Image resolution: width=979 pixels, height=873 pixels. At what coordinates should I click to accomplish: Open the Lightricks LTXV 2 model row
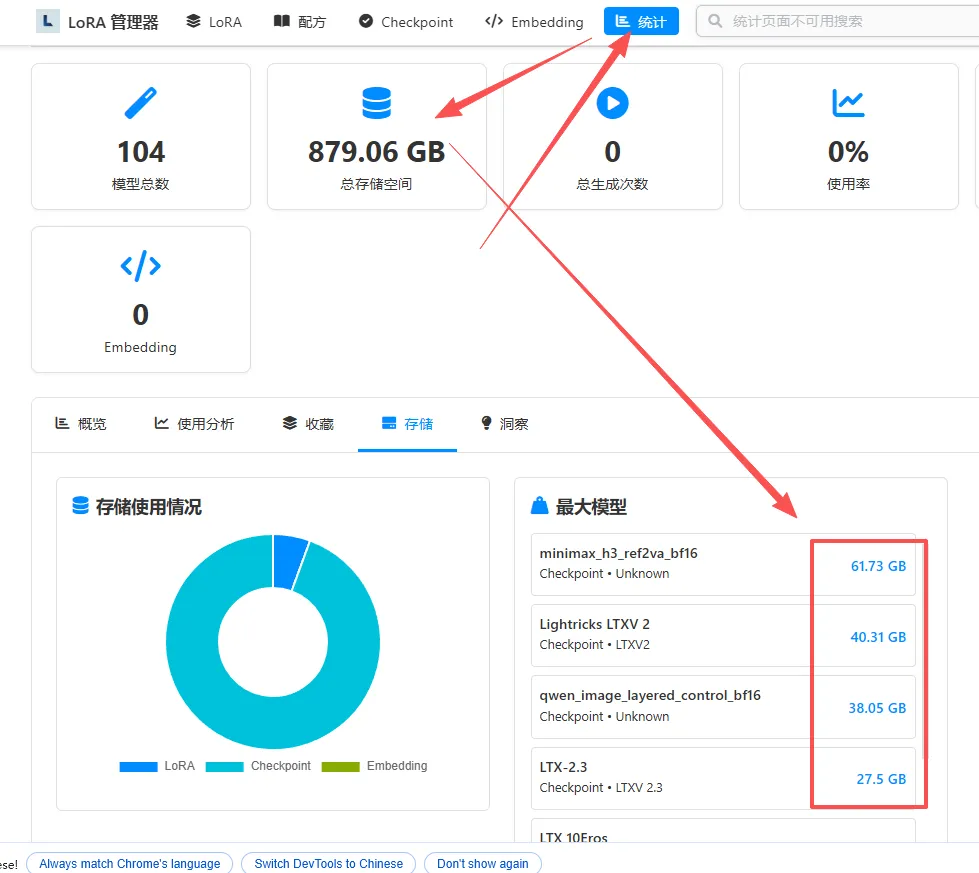pos(723,635)
